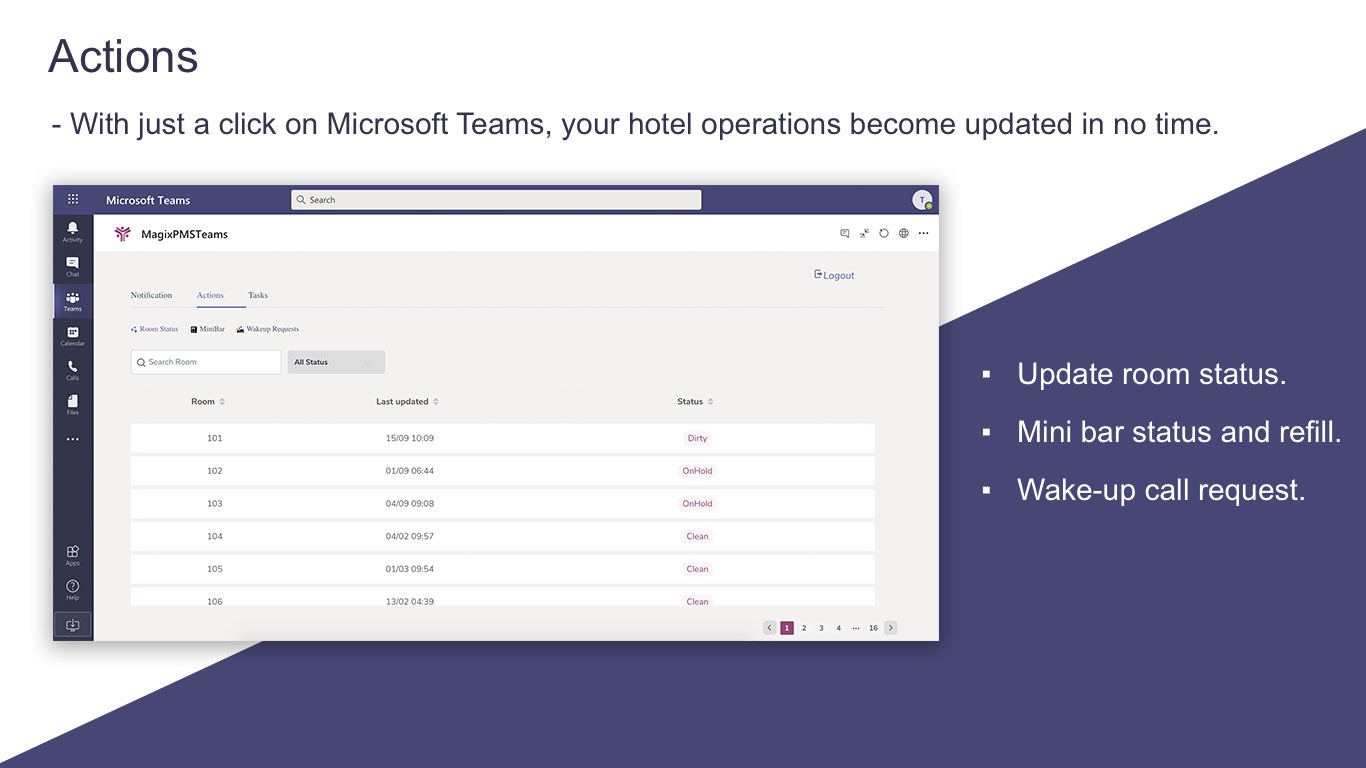Open Help in the sidebar
Viewport: 1366px width, 768px height.
click(73, 589)
